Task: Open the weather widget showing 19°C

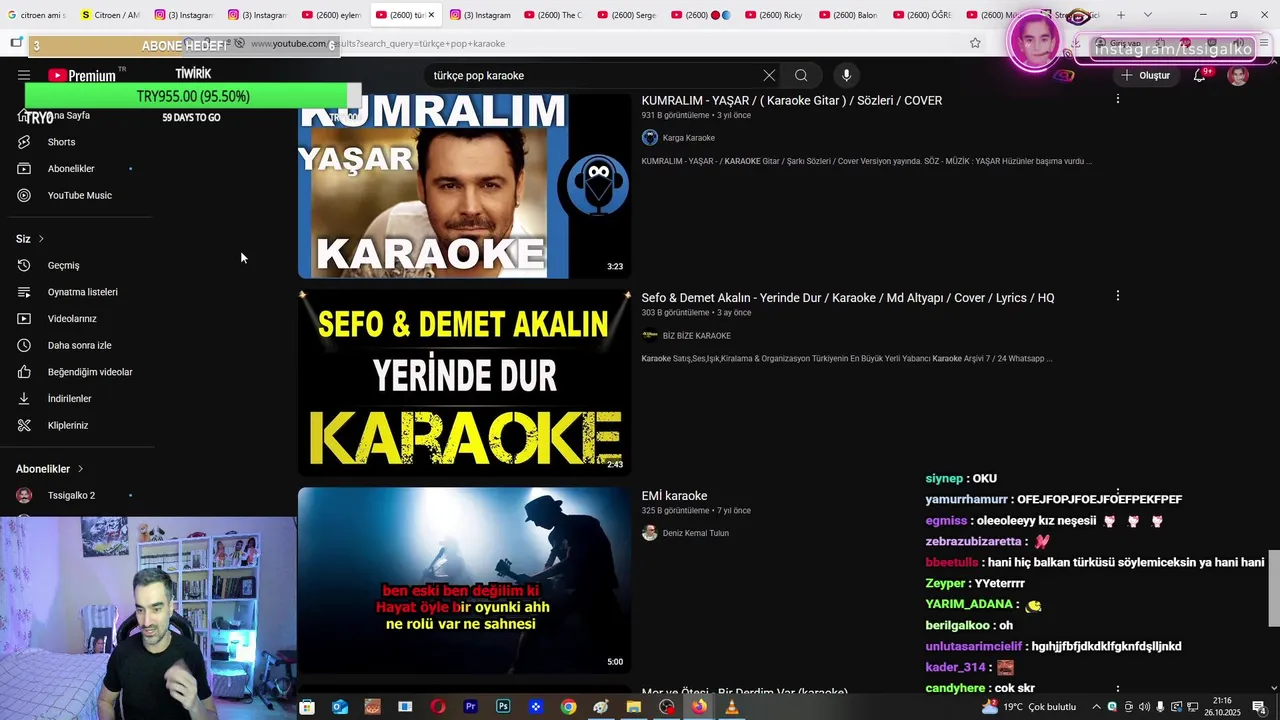Action: pos(1029,707)
